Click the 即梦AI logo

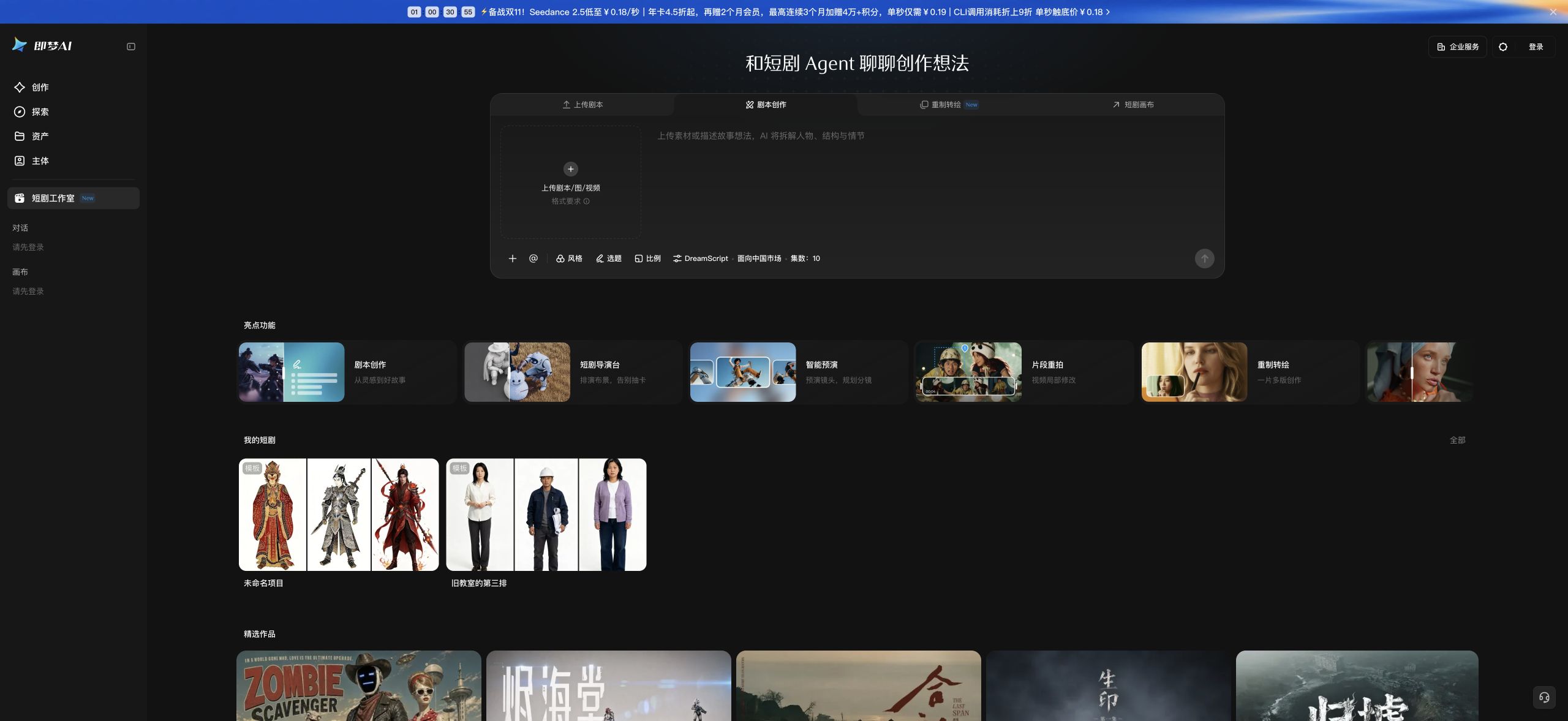[x=42, y=45]
